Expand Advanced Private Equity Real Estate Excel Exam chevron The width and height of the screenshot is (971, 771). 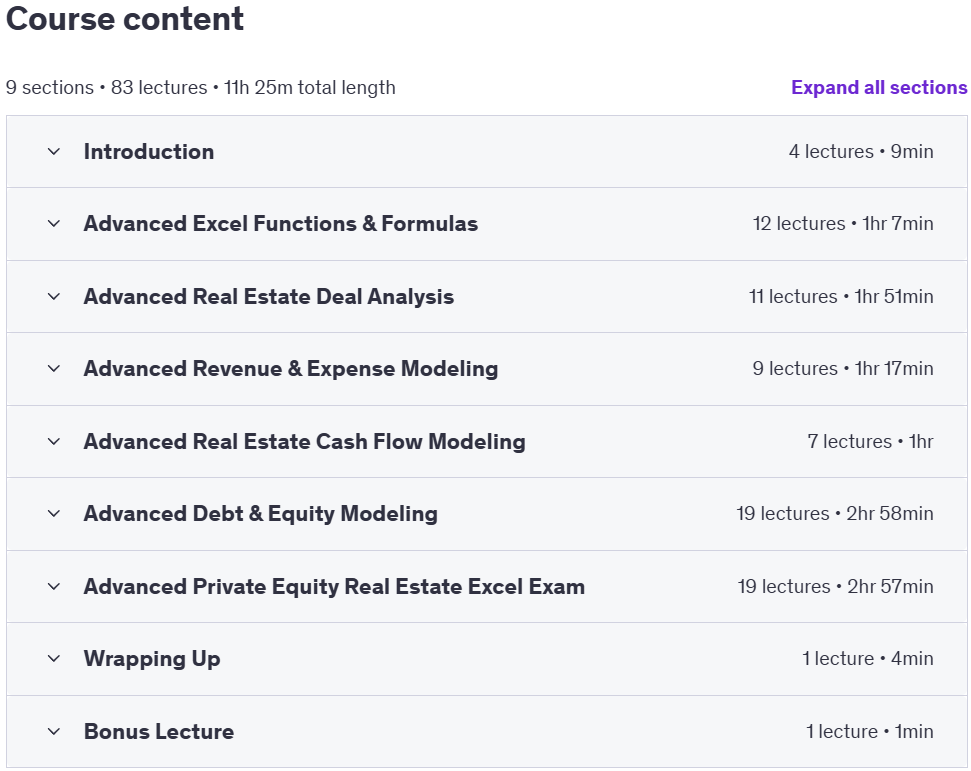(54, 586)
